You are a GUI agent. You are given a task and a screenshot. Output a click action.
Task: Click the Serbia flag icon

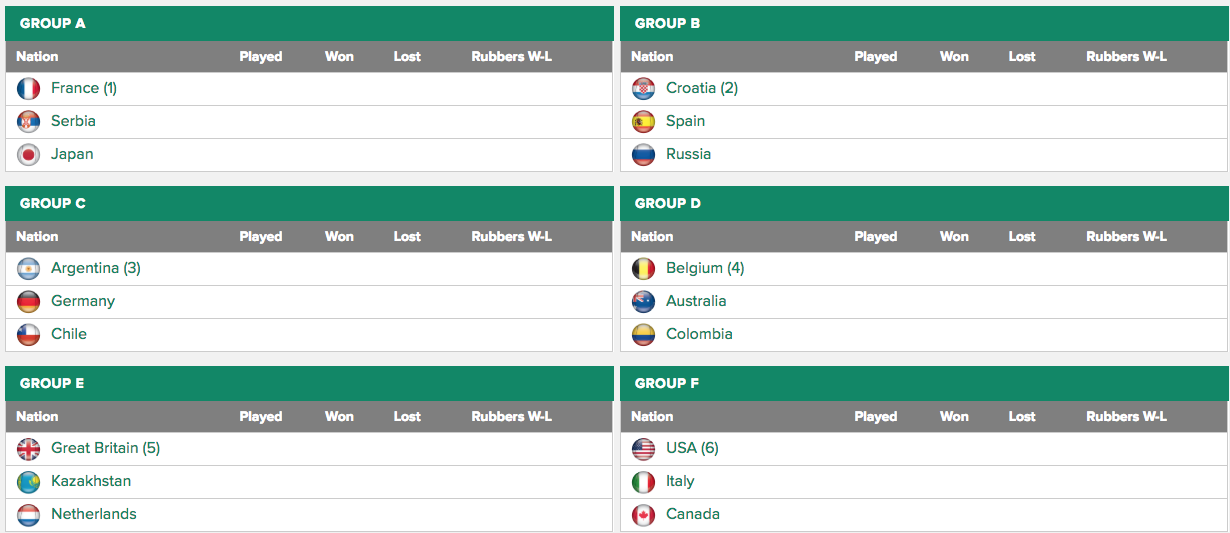[x=28, y=121]
